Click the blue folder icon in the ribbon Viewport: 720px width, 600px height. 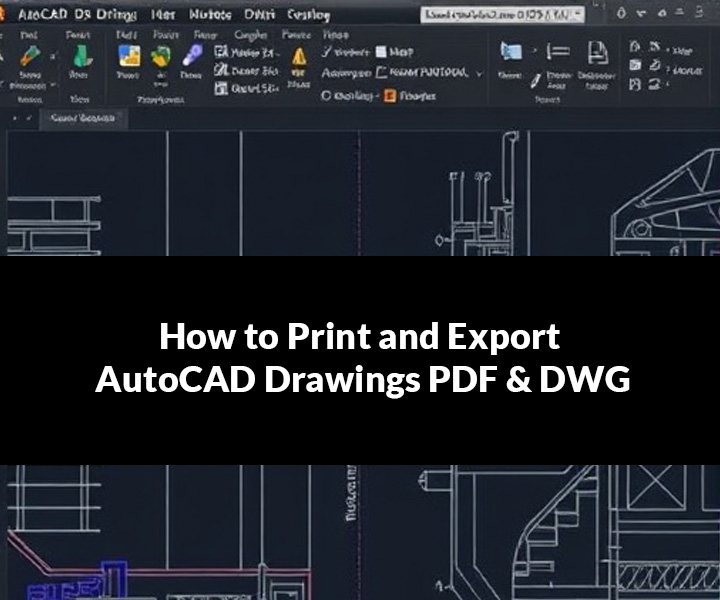click(511, 52)
